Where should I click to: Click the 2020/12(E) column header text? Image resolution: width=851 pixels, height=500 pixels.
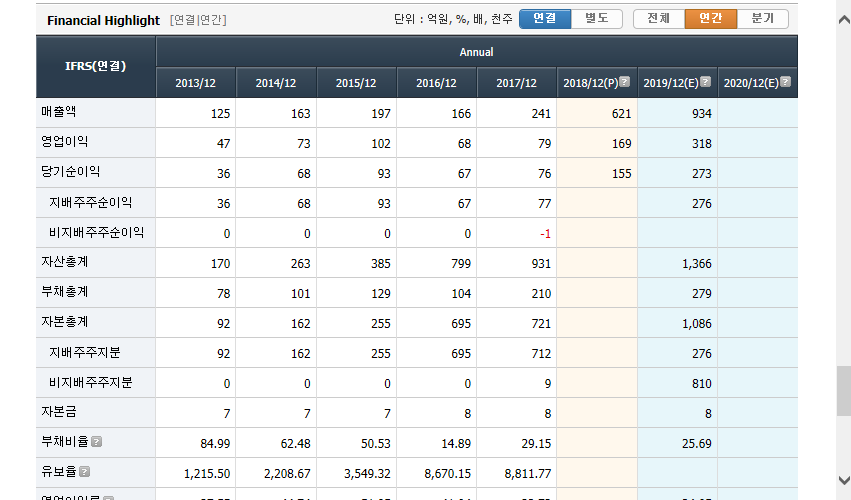coord(751,83)
